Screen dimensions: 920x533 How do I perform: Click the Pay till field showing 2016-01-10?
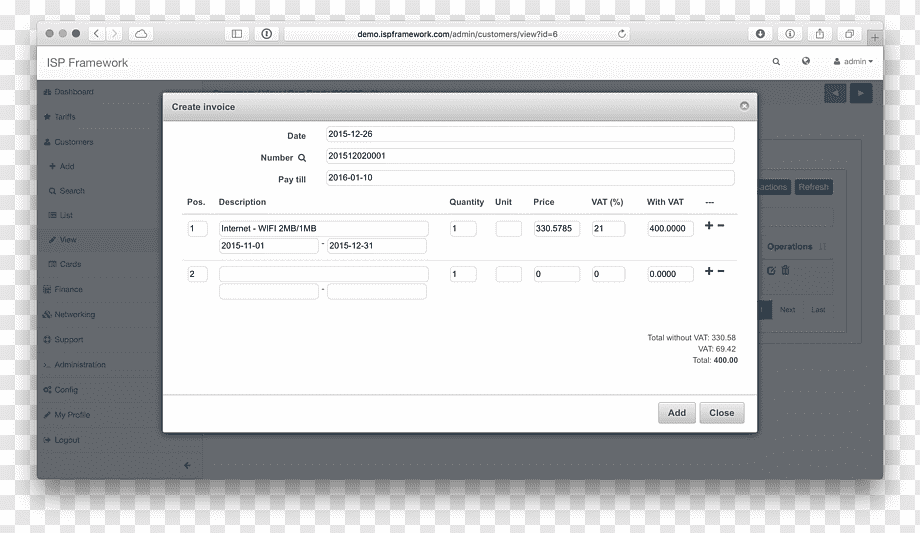click(530, 177)
